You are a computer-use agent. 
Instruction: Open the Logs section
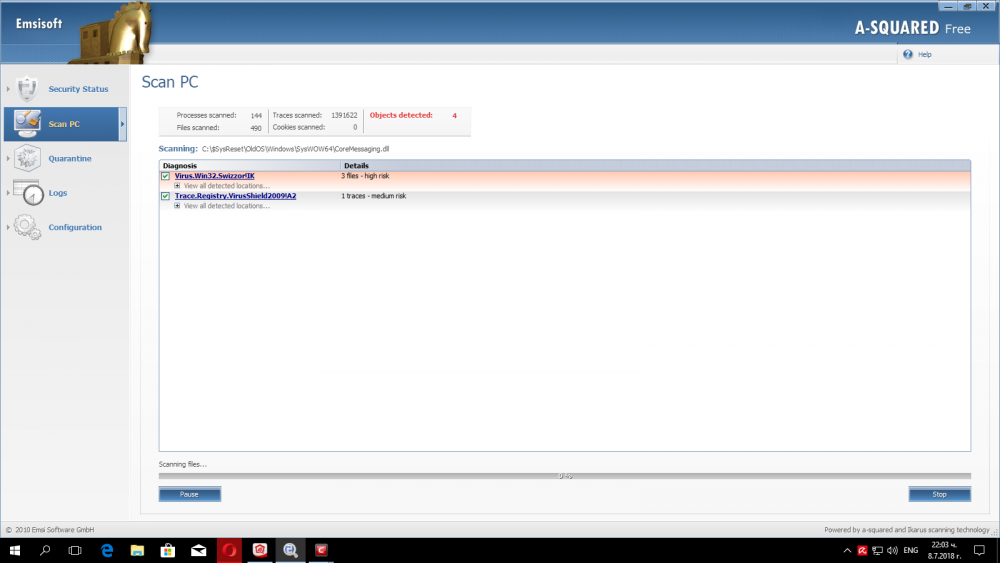57,193
